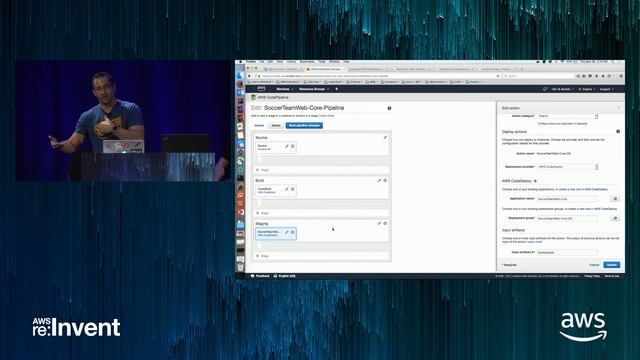Edit the Build stage with its pencil icon
640x360 pixels.
[379, 180]
